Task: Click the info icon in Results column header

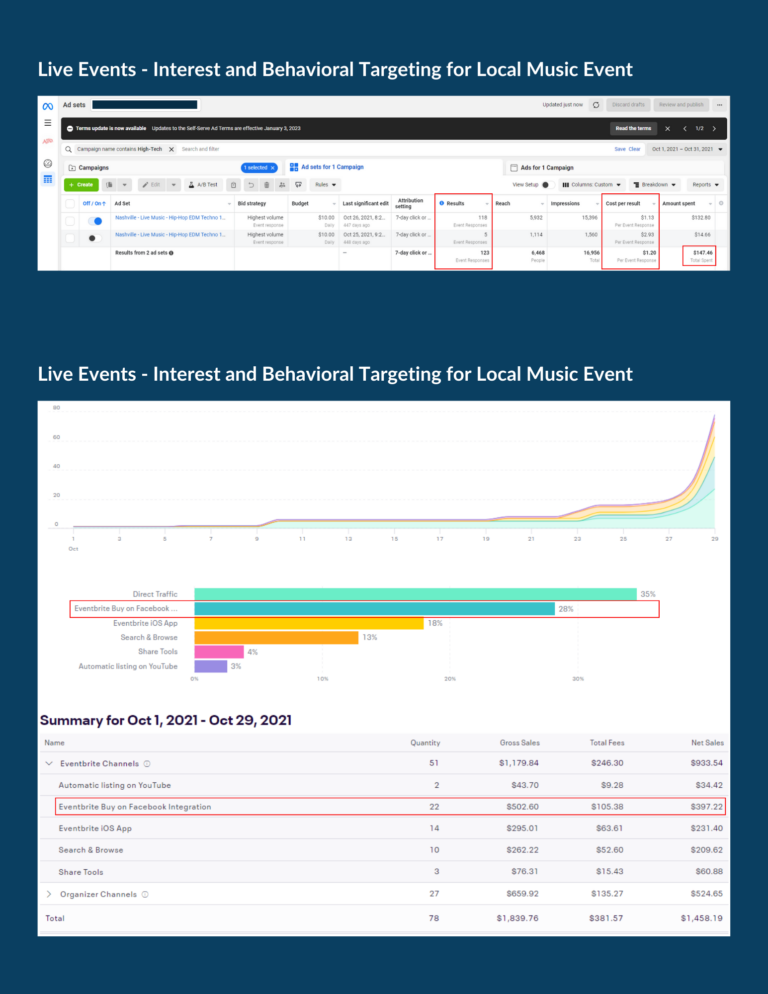Action: 441,203
